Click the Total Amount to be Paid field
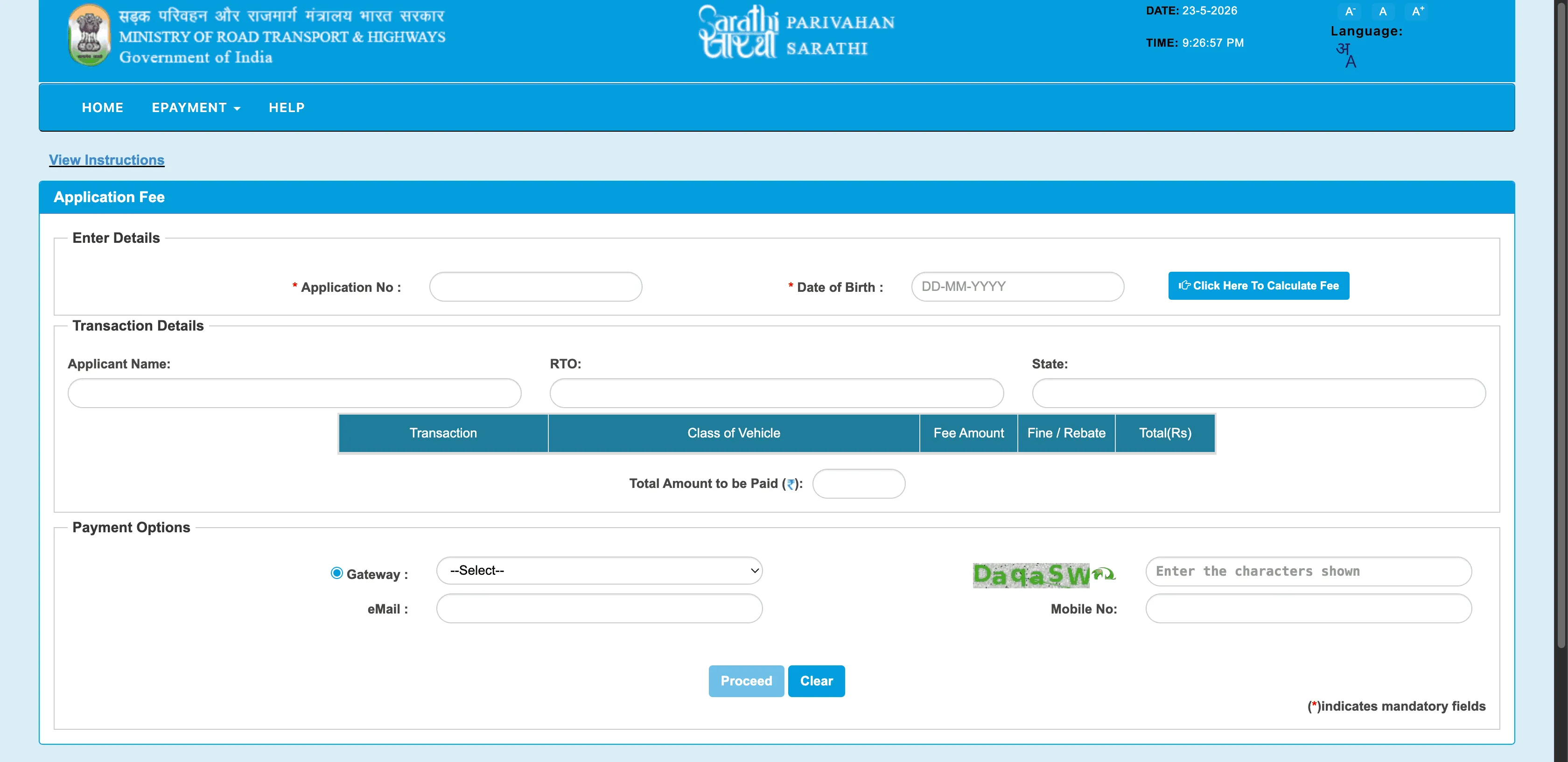Viewport: 1568px width, 762px height. tap(859, 484)
